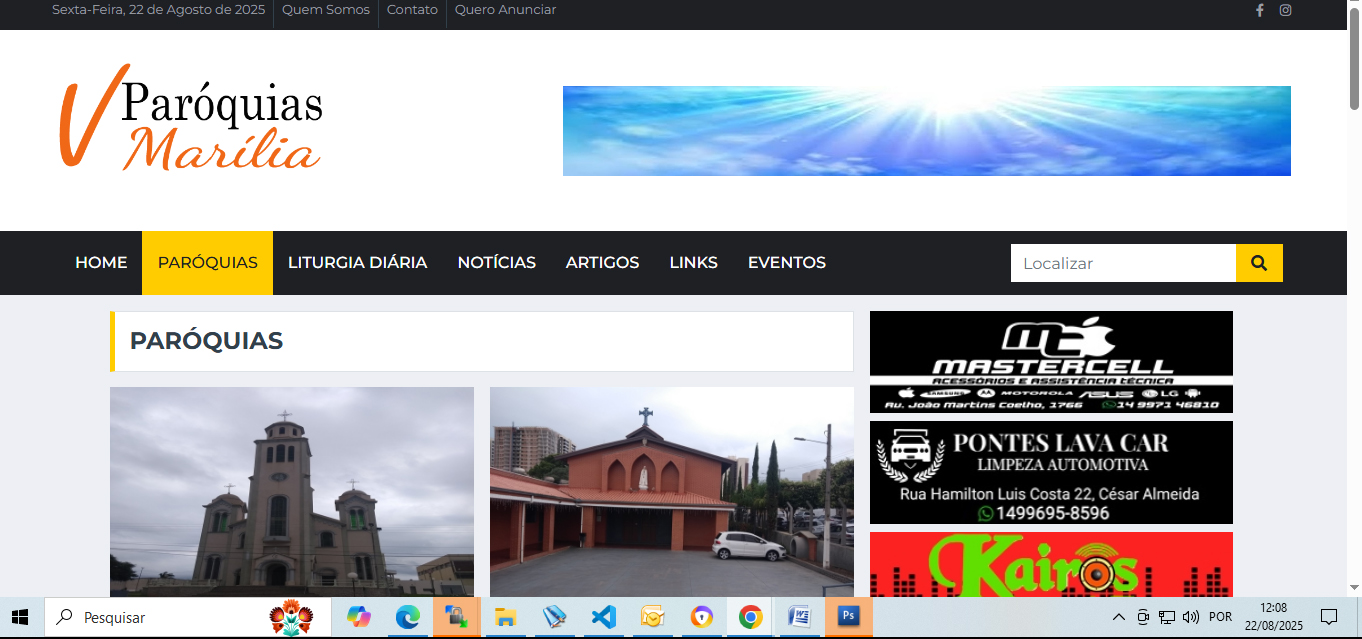The image size is (1362, 639).
Task: Open the Mastercell advertisement banner
Action: (x=1051, y=362)
